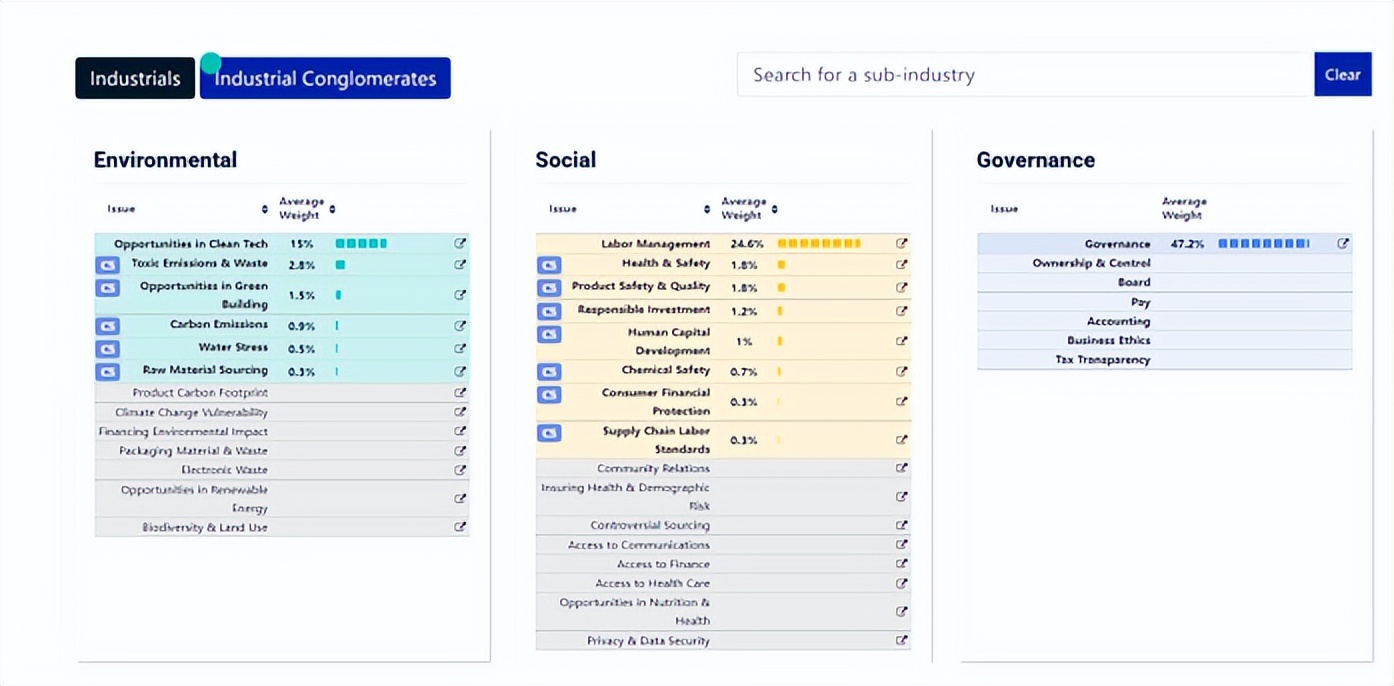Sort Social issues by the Issue column
Viewport: 1394px width, 686px height.
click(x=707, y=209)
